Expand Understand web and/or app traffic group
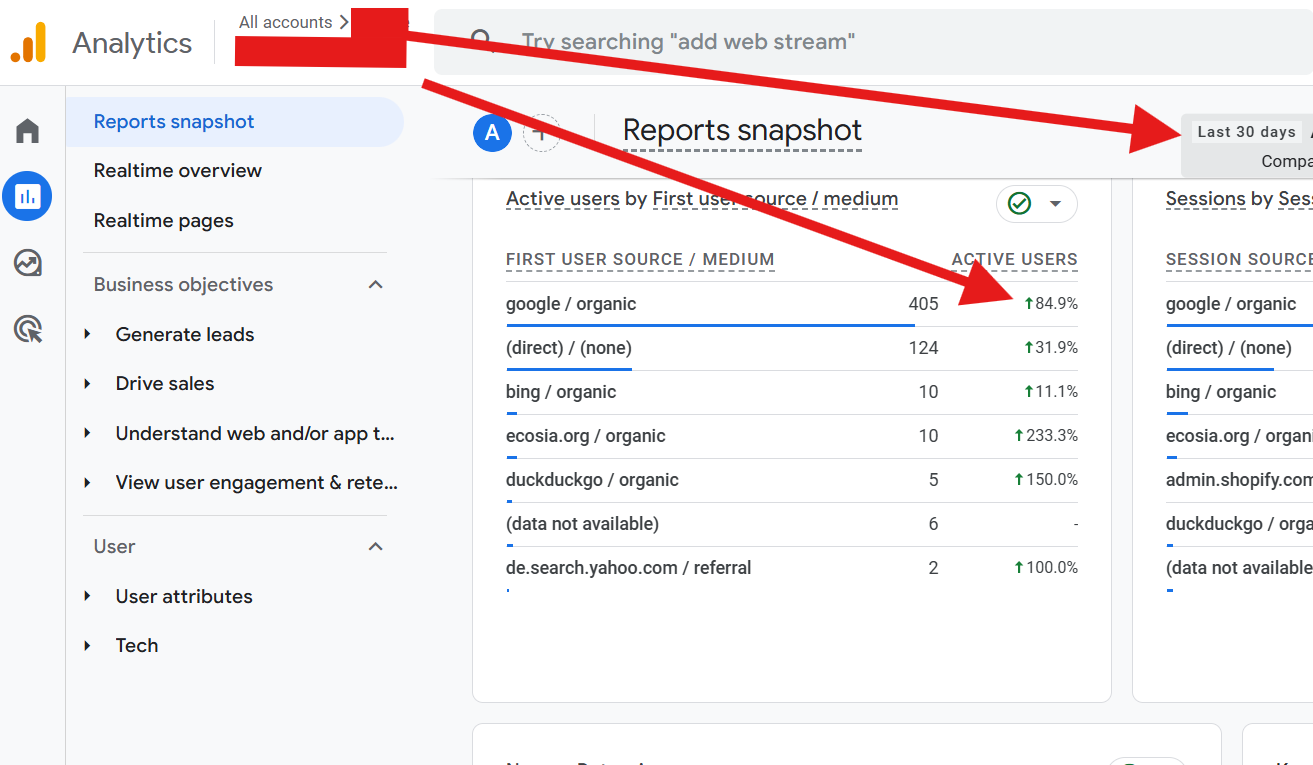The height and width of the screenshot is (765, 1313). (x=88, y=434)
